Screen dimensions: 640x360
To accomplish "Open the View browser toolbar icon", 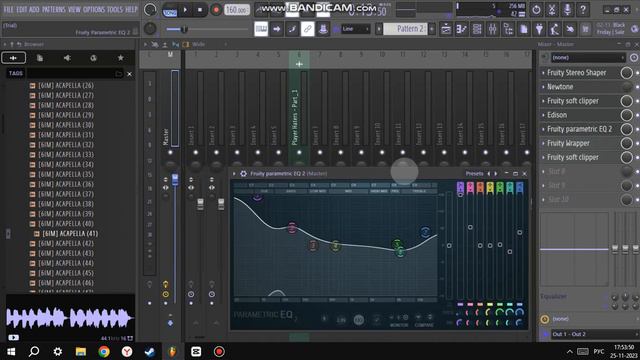I will point(508,29).
